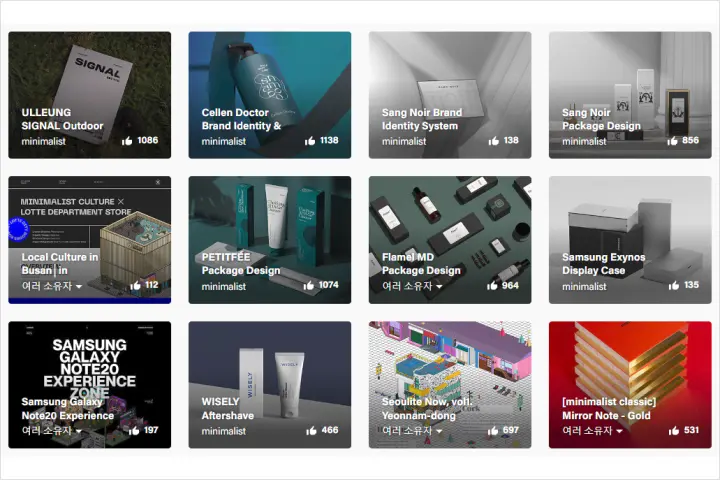
Task: Open Cellen Doctor Brand Identity & title link
Action: 241,119
